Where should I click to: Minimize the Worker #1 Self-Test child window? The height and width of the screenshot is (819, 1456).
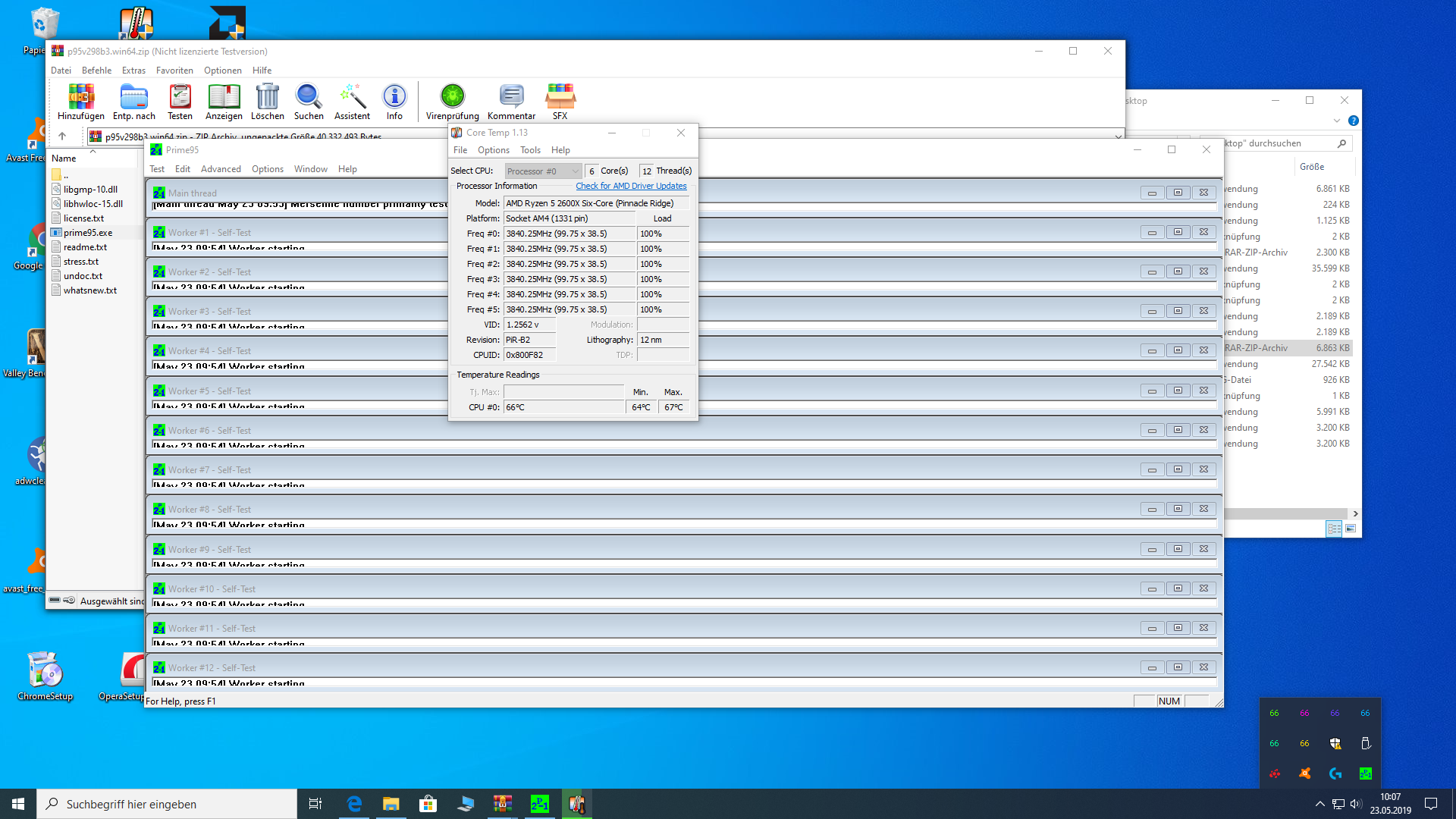pyautogui.click(x=1152, y=232)
